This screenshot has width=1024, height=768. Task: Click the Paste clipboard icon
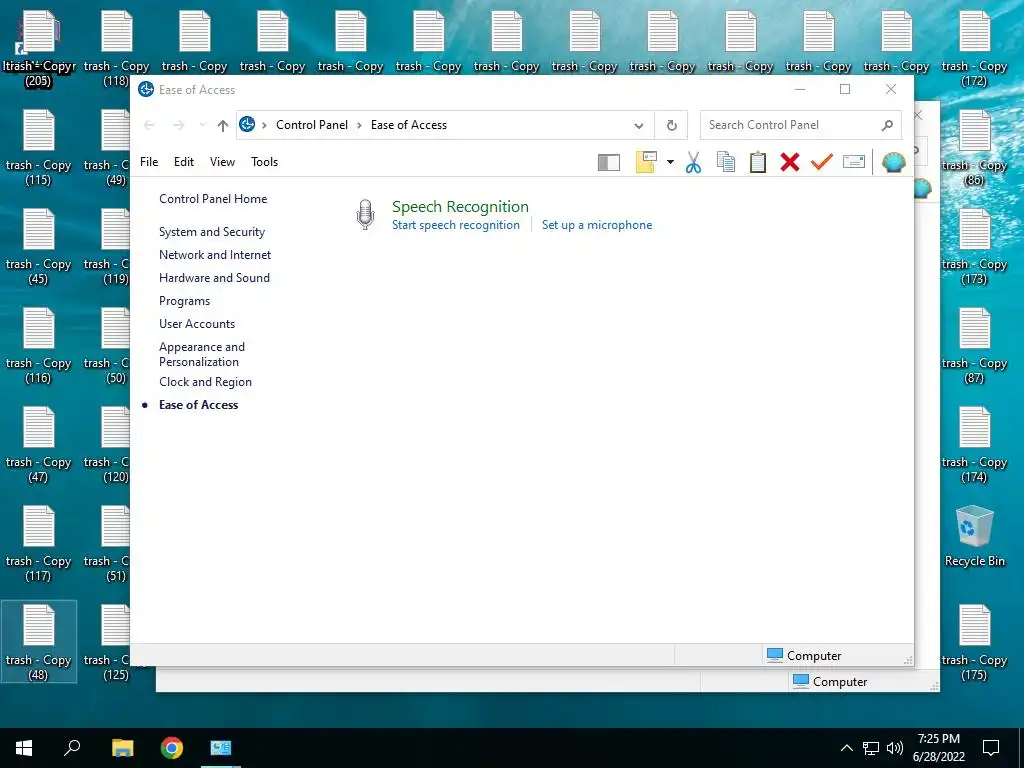[x=758, y=162]
